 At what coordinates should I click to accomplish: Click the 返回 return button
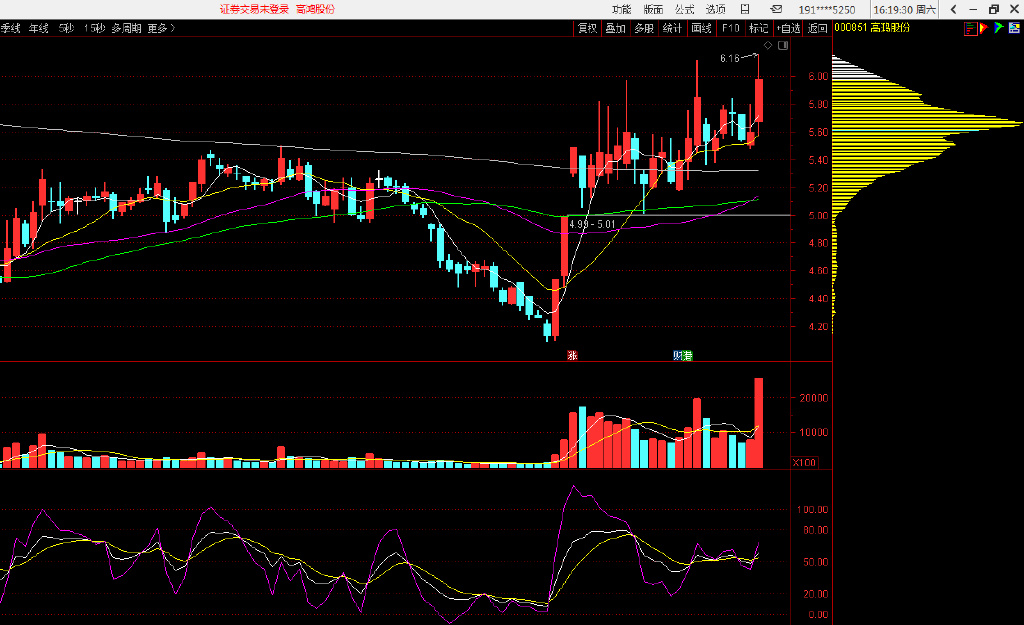[817, 28]
